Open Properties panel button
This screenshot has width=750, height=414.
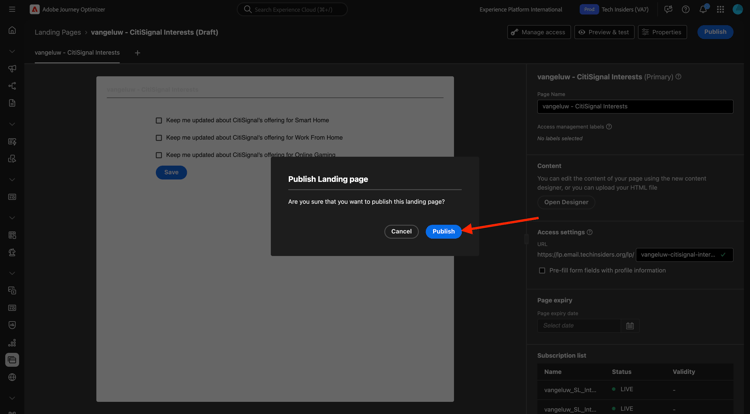(662, 32)
